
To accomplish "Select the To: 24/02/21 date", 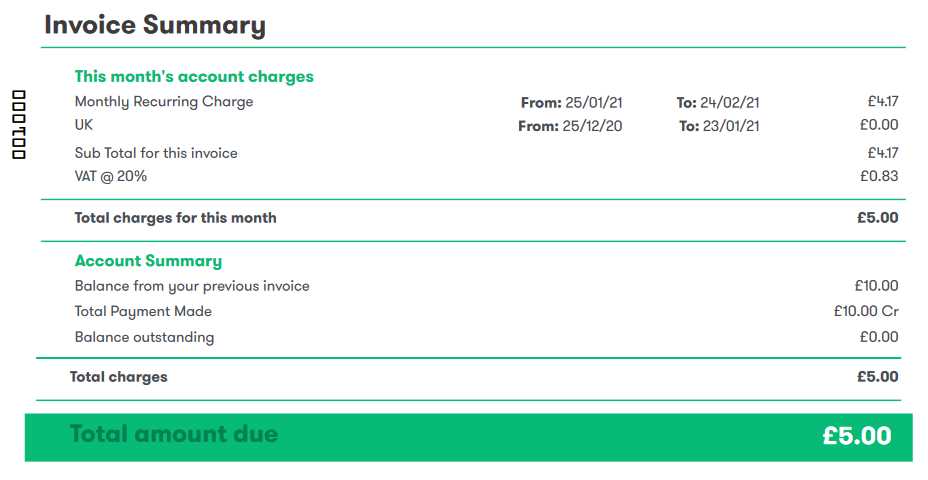I will click(x=718, y=102).
